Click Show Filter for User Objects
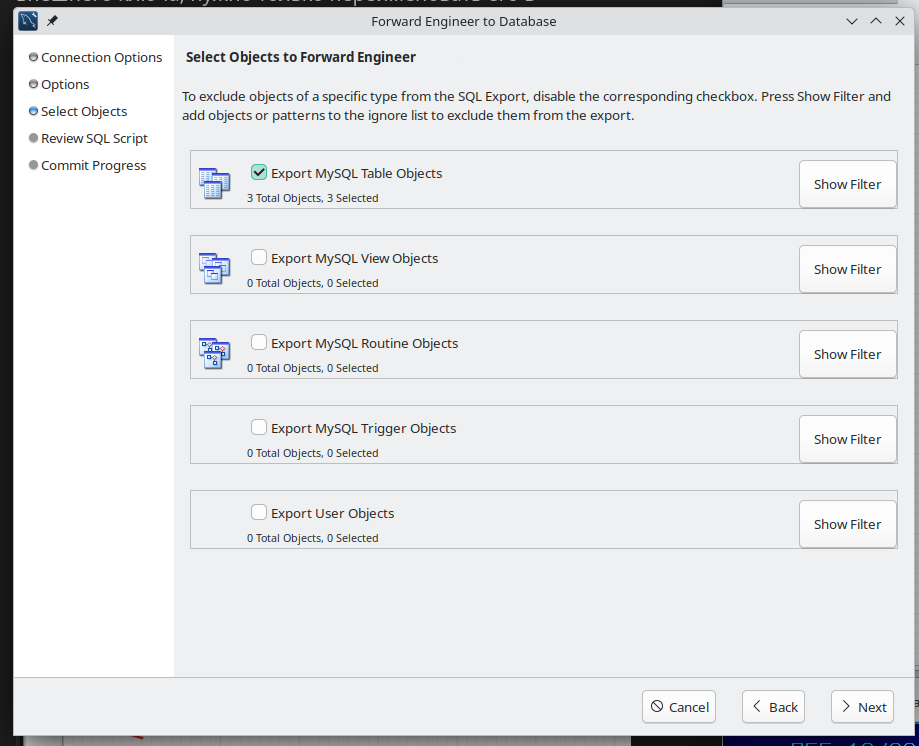The height and width of the screenshot is (746, 919). [847, 524]
